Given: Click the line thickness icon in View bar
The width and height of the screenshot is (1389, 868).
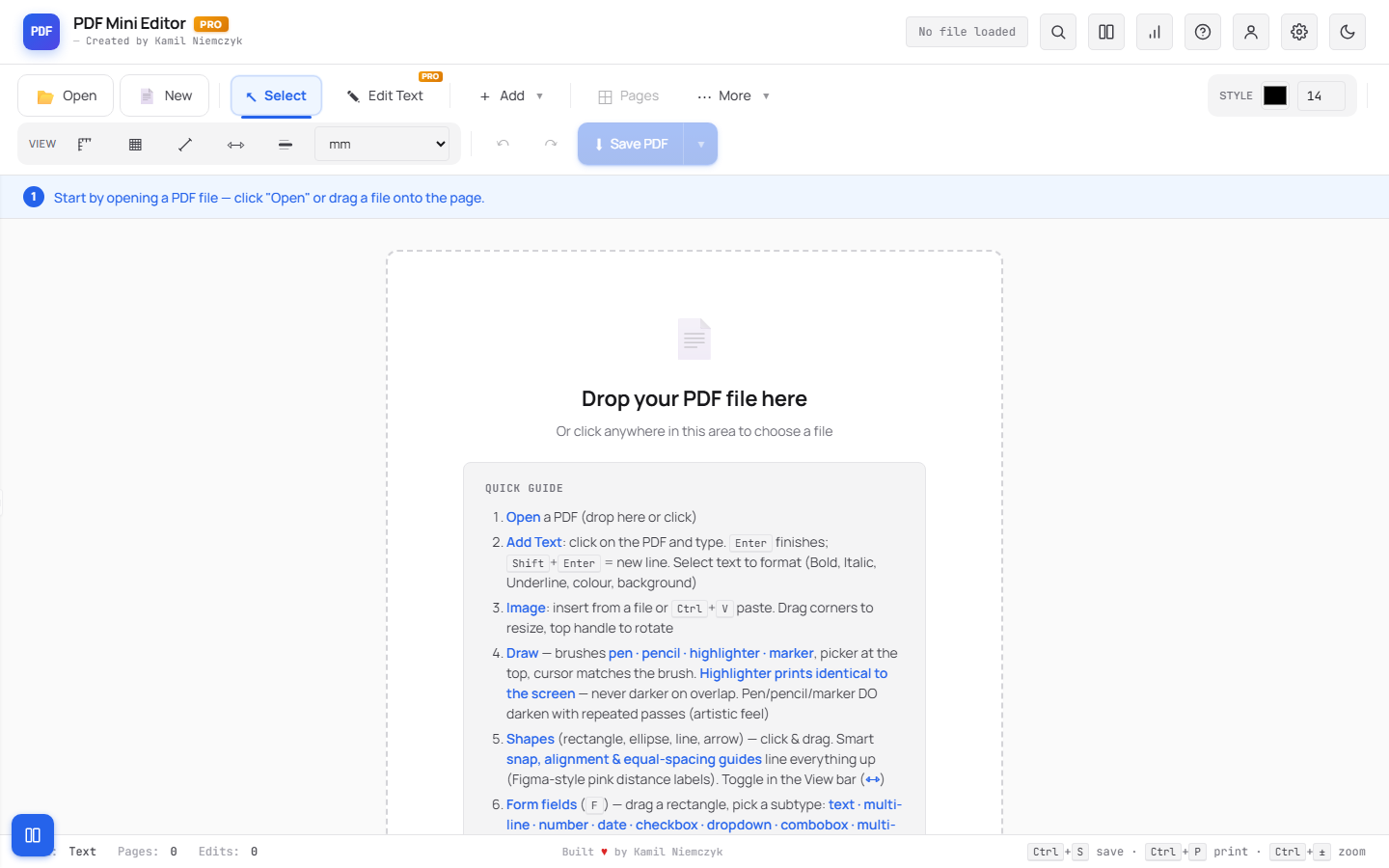Looking at the screenshot, I should coord(286,144).
